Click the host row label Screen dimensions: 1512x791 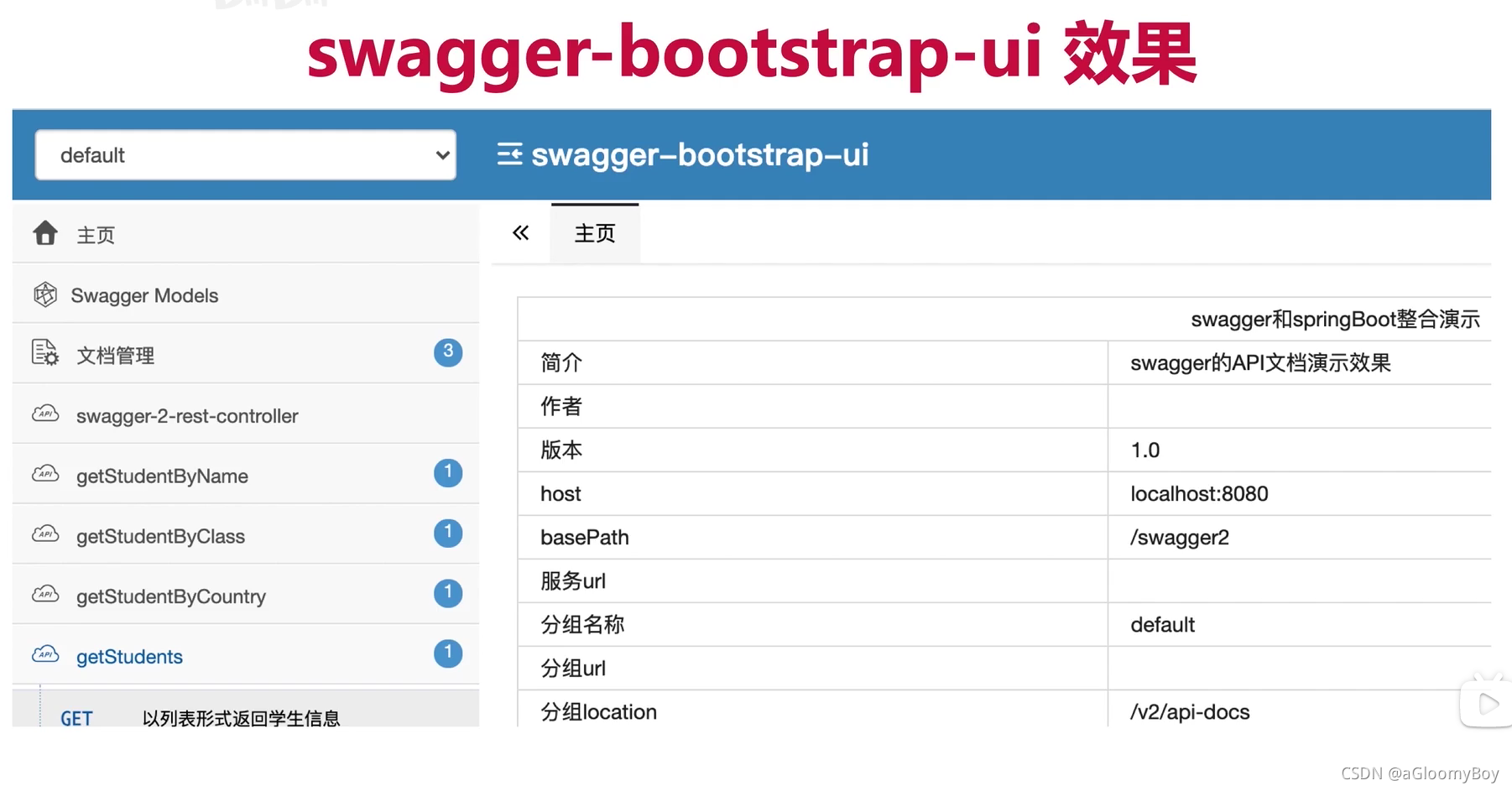pos(560,493)
